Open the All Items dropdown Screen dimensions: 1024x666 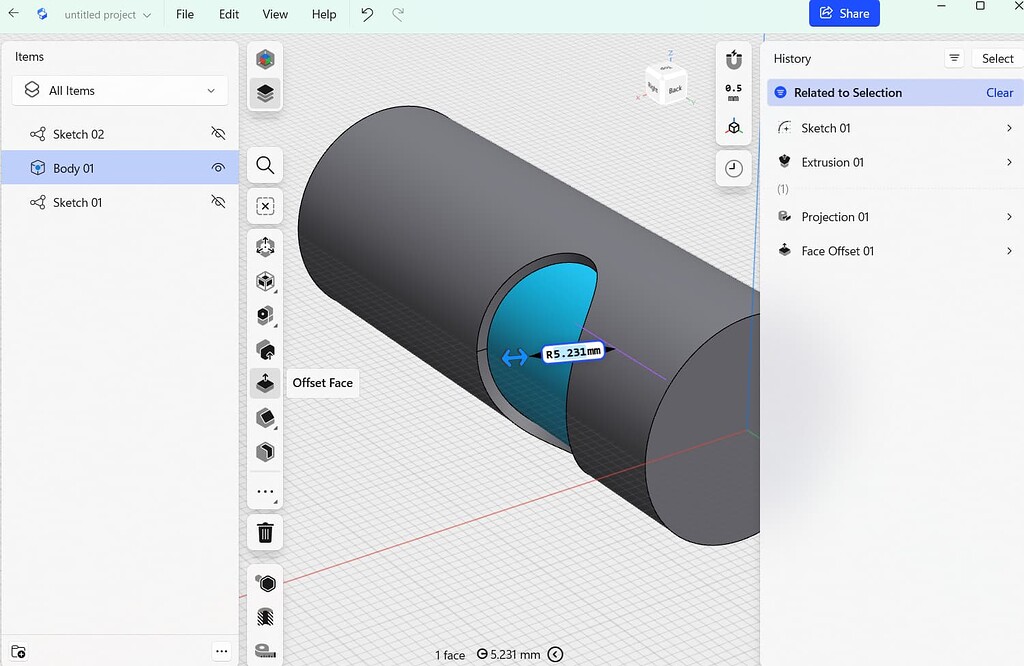pos(119,90)
